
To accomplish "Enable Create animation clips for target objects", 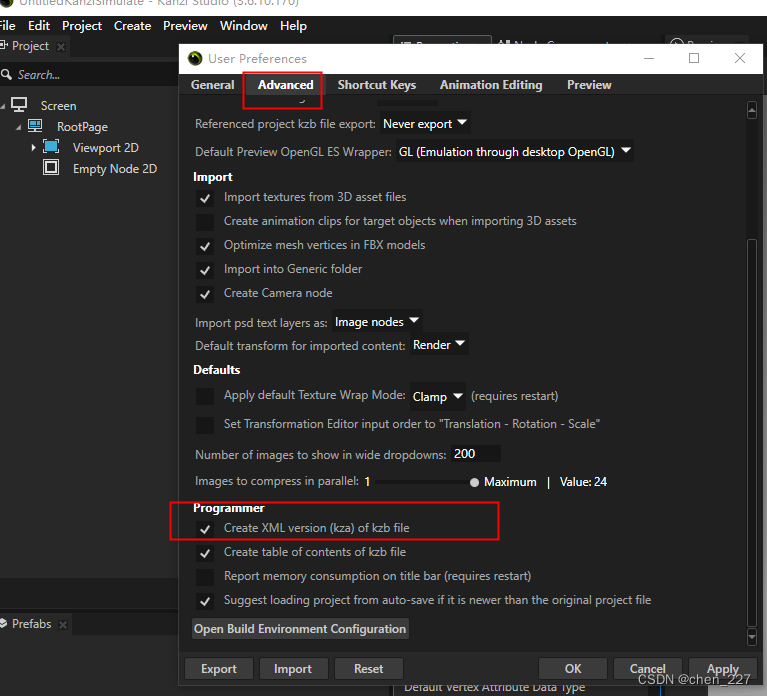I will 205,222.
